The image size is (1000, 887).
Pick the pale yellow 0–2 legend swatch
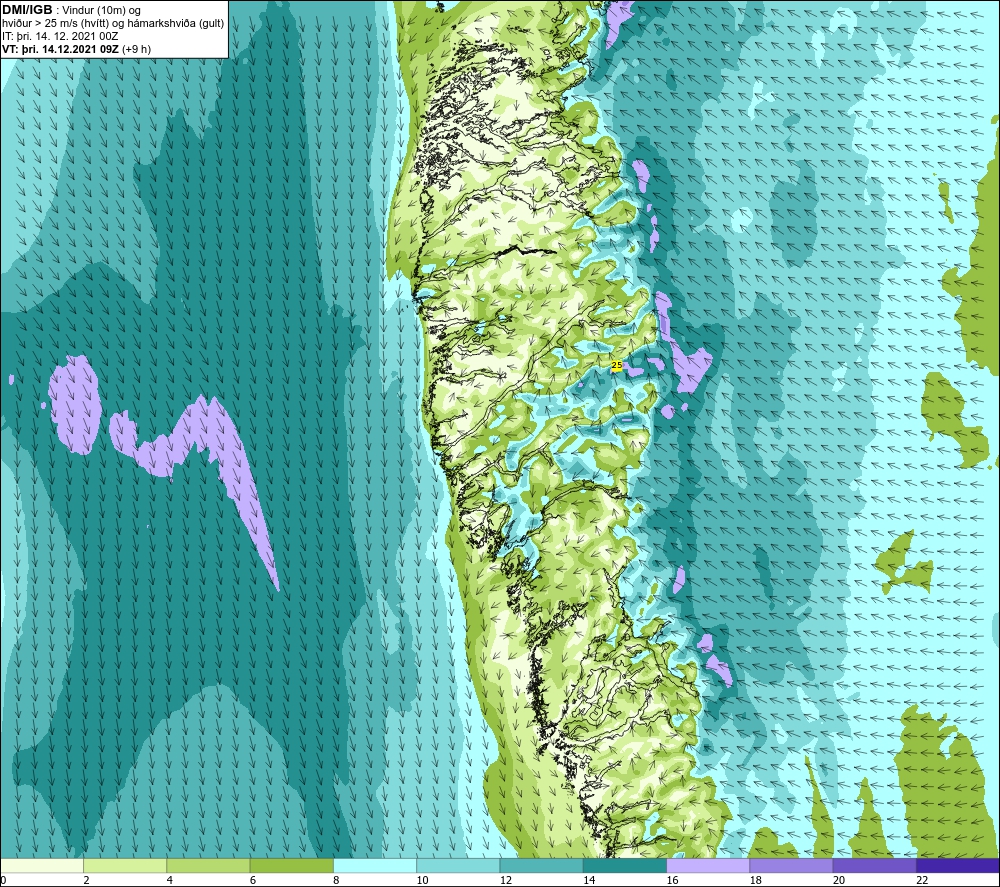tap(42, 865)
